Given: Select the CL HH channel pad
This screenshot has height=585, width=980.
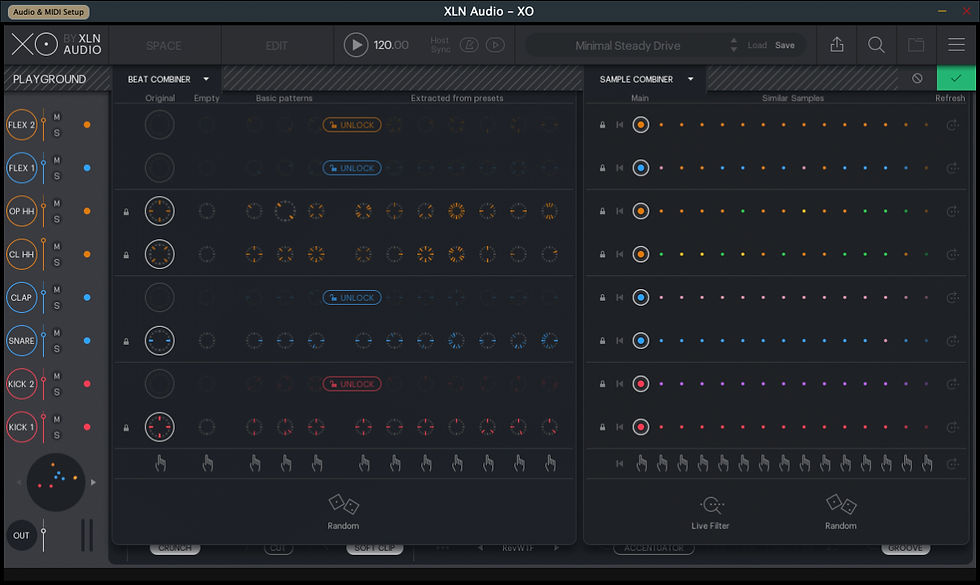Looking at the screenshot, I should pos(21,254).
